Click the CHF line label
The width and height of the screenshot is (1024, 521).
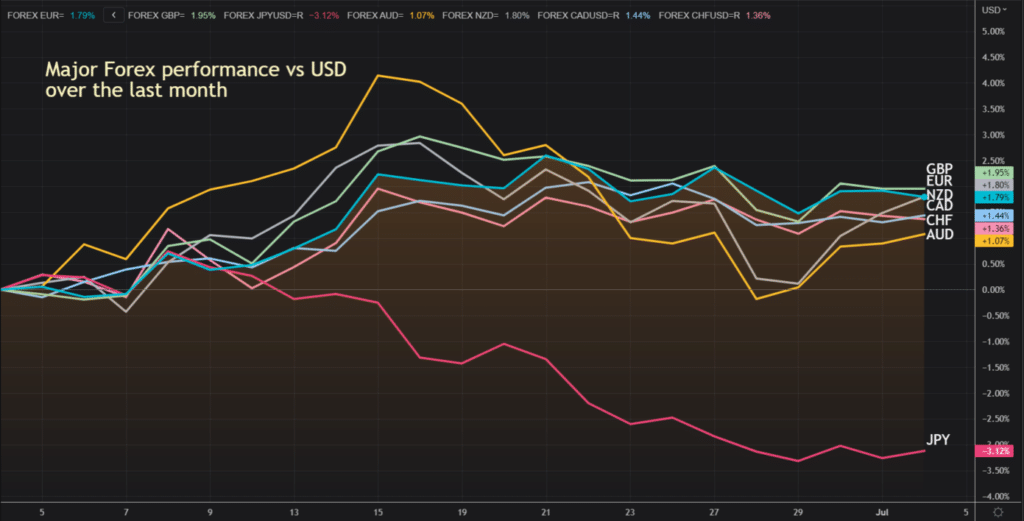(x=939, y=221)
